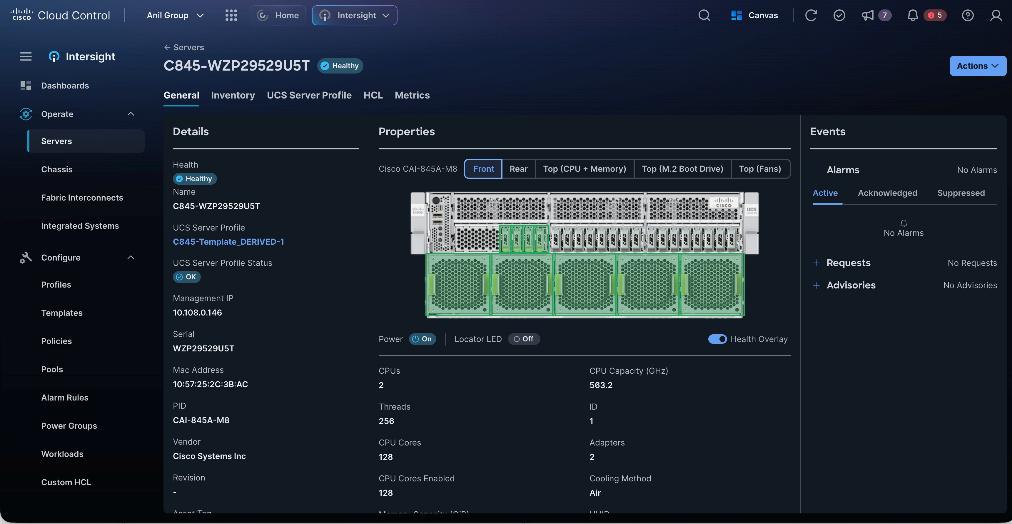Image resolution: width=1012 pixels, height=524 pixels.
Task: Show Top (CPU + Memory) view
Action: [x=585, y=169]
